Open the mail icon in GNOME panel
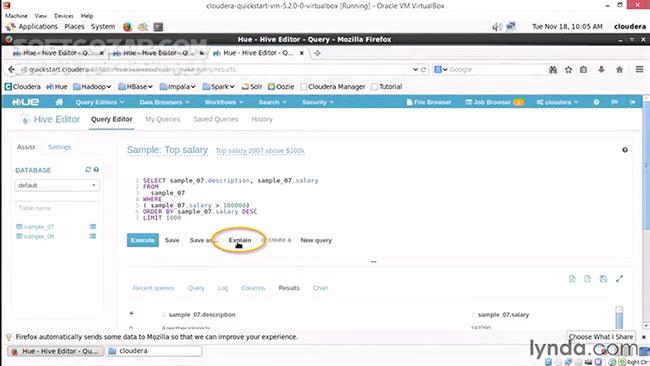650x366 pixels. (x=143, y=27)
